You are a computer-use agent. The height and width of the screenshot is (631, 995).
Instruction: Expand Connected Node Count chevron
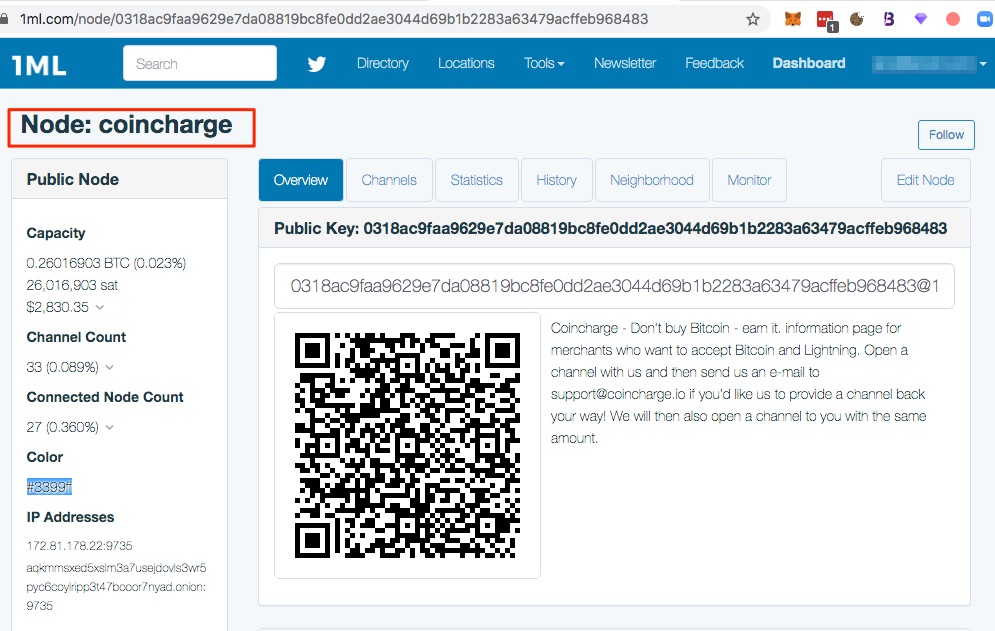tap(110, 427)
